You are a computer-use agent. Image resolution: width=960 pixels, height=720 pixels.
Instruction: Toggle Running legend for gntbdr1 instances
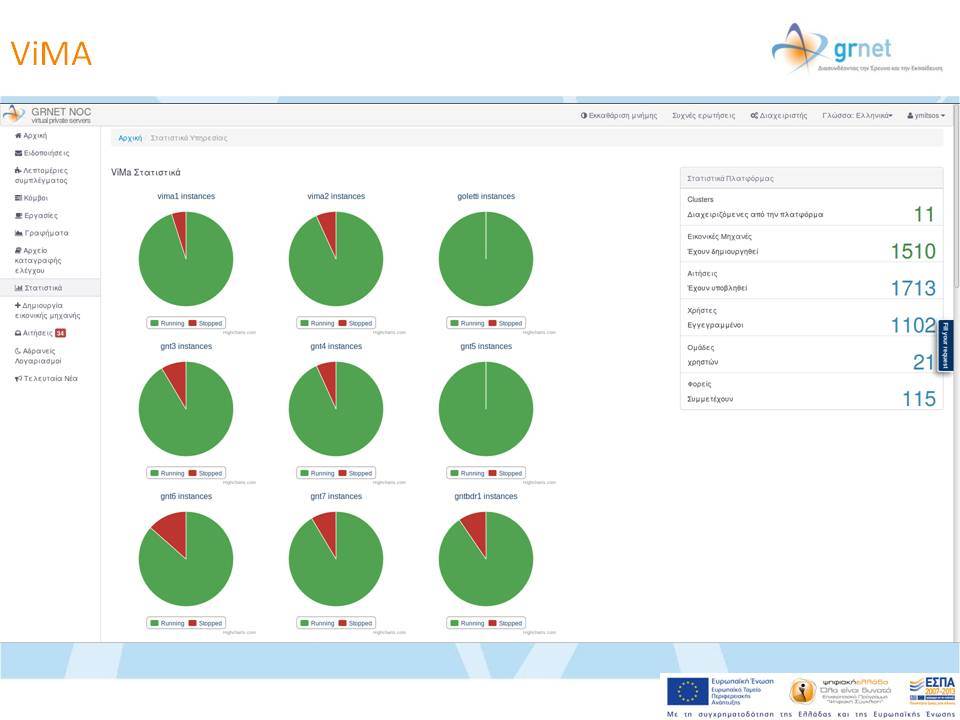467,623
